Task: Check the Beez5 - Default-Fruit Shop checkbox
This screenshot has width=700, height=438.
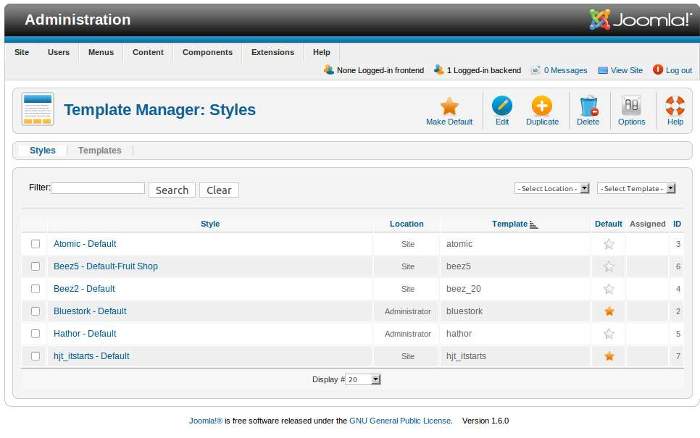Action: tap(36, 267)
